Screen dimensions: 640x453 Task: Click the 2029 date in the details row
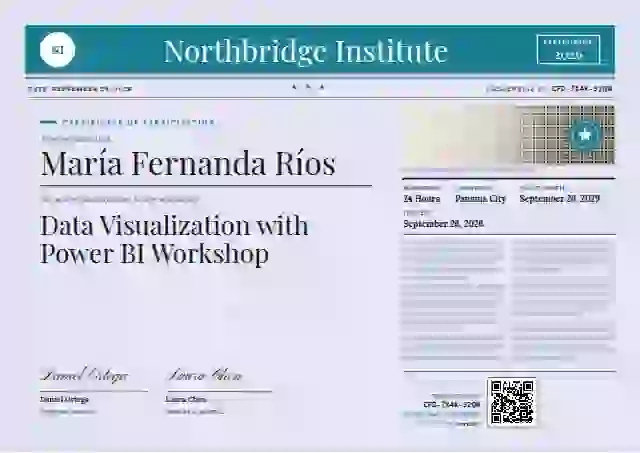[559, 198]
